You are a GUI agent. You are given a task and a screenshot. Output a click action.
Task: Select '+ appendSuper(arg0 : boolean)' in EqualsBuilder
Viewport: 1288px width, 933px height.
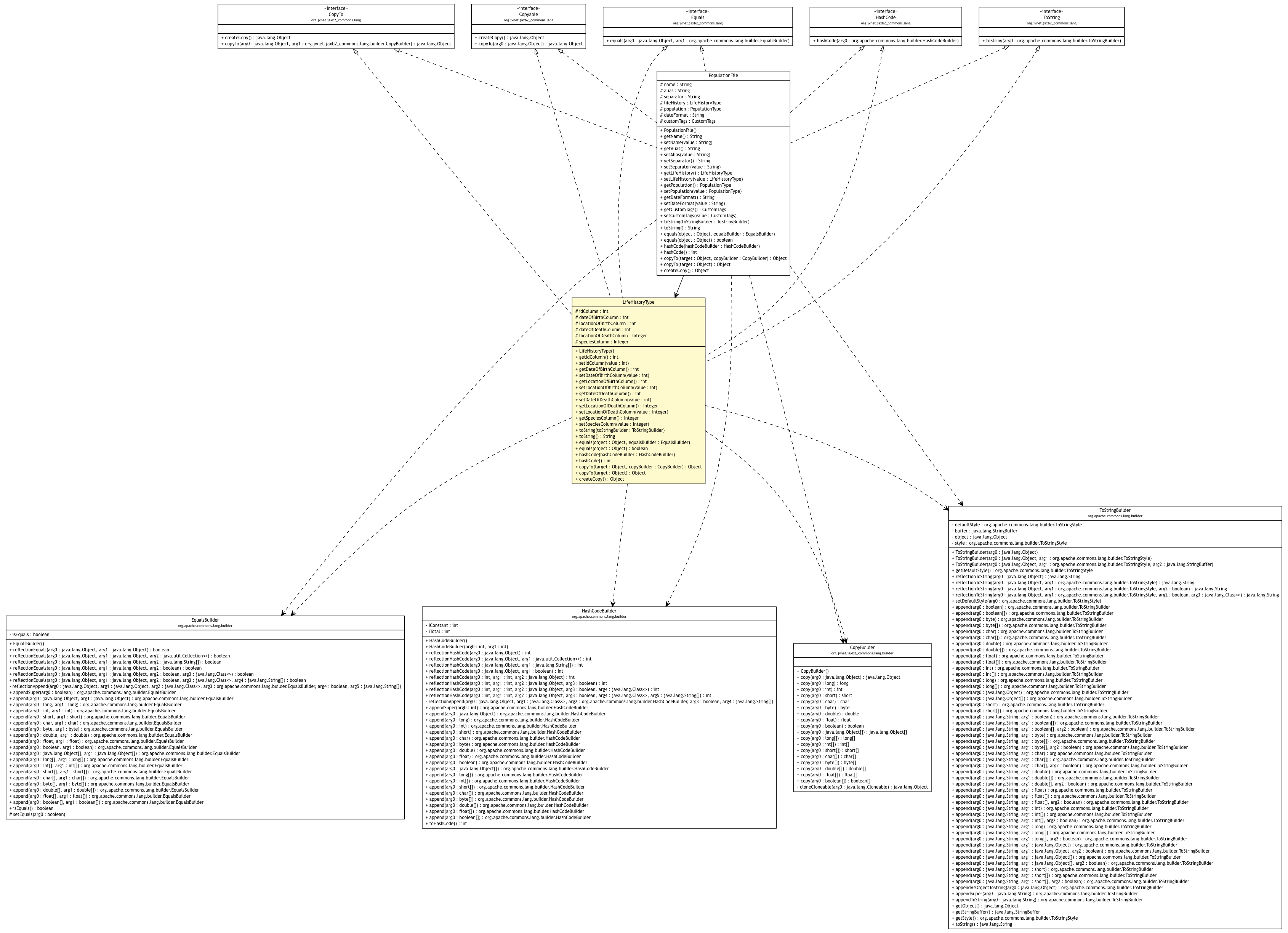pyautogui.click(x=93, y=693)
